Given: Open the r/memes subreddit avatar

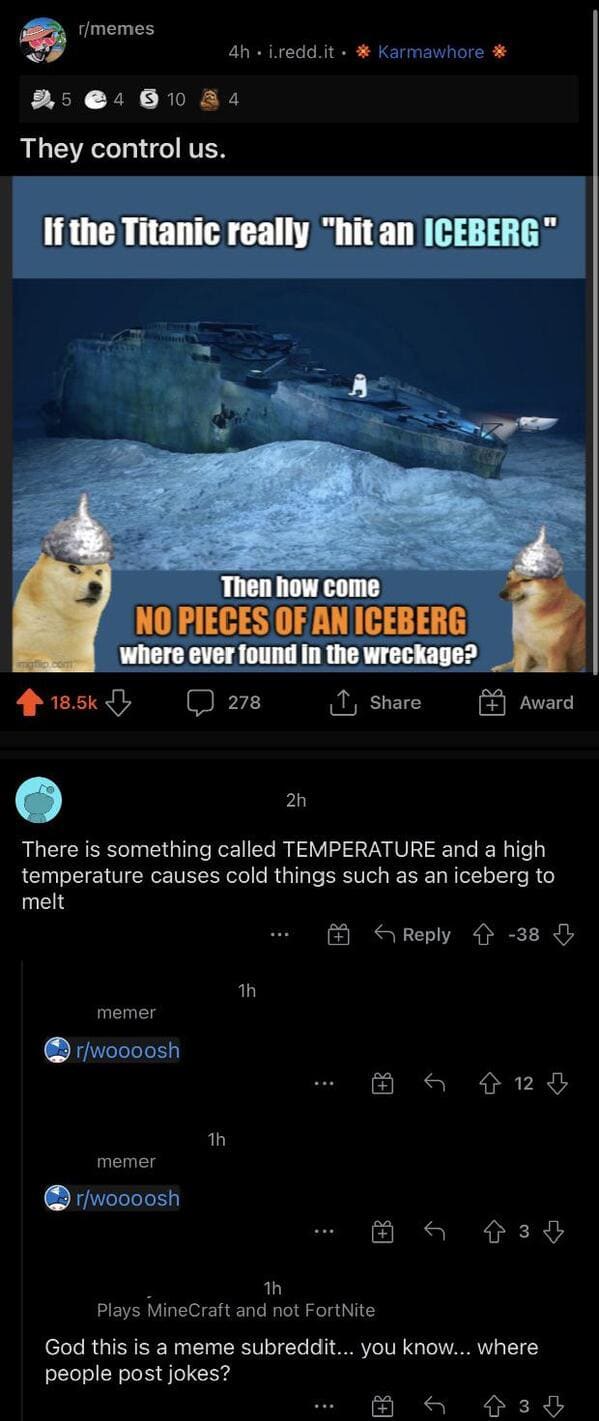Looking at the screenshot, I should coord(43,39).
